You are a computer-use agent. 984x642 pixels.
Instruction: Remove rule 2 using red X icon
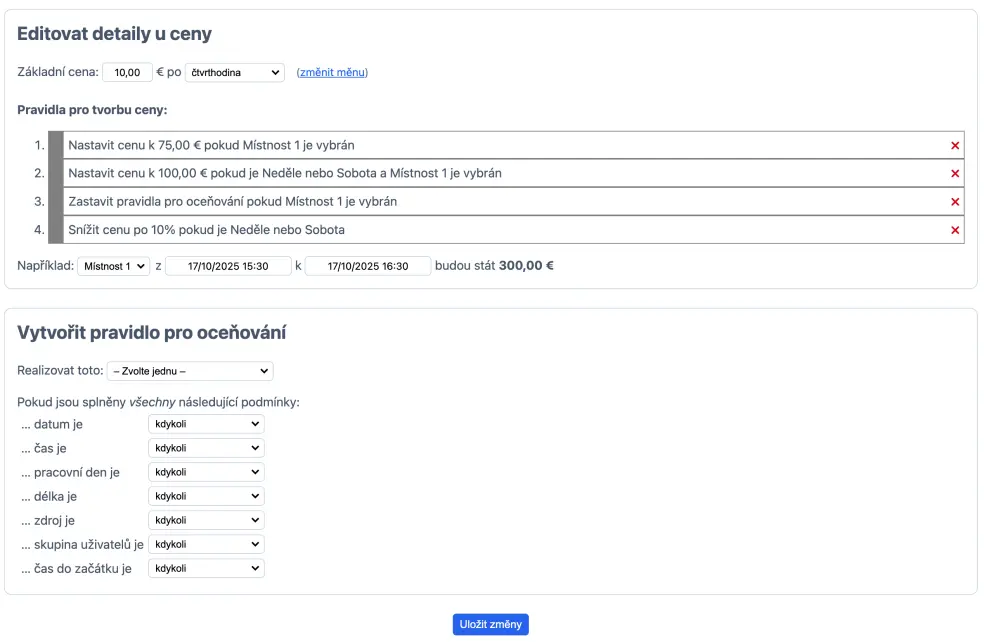tap(954, 174)
